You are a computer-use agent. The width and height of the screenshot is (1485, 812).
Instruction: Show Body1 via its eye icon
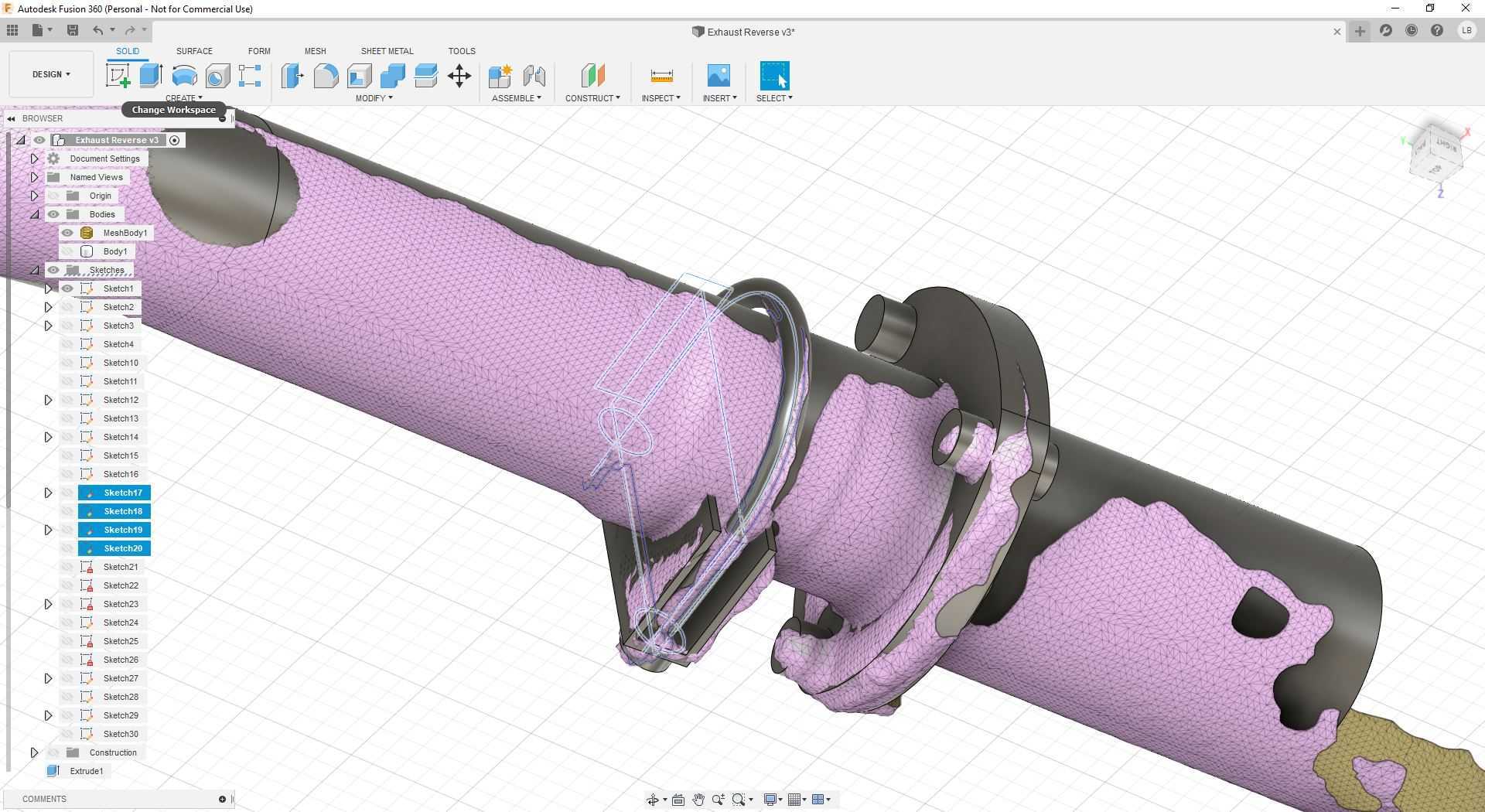tap(67, 251)
